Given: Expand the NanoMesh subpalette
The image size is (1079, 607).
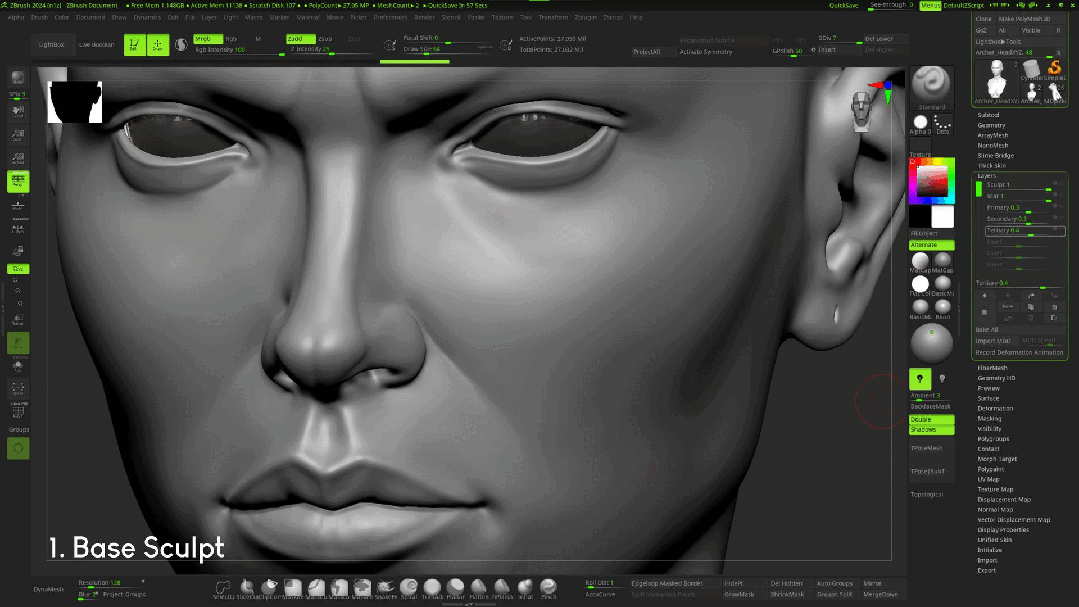Looking at the screenshot, I should click(993, 145).
